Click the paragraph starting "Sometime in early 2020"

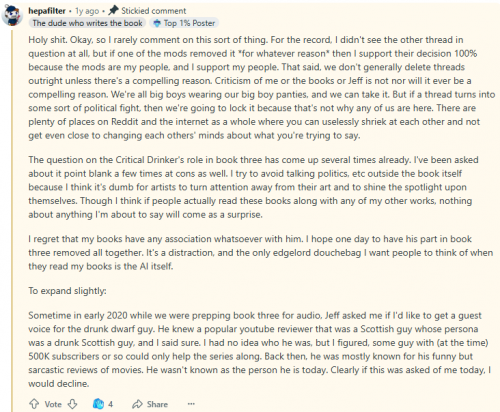259,349
